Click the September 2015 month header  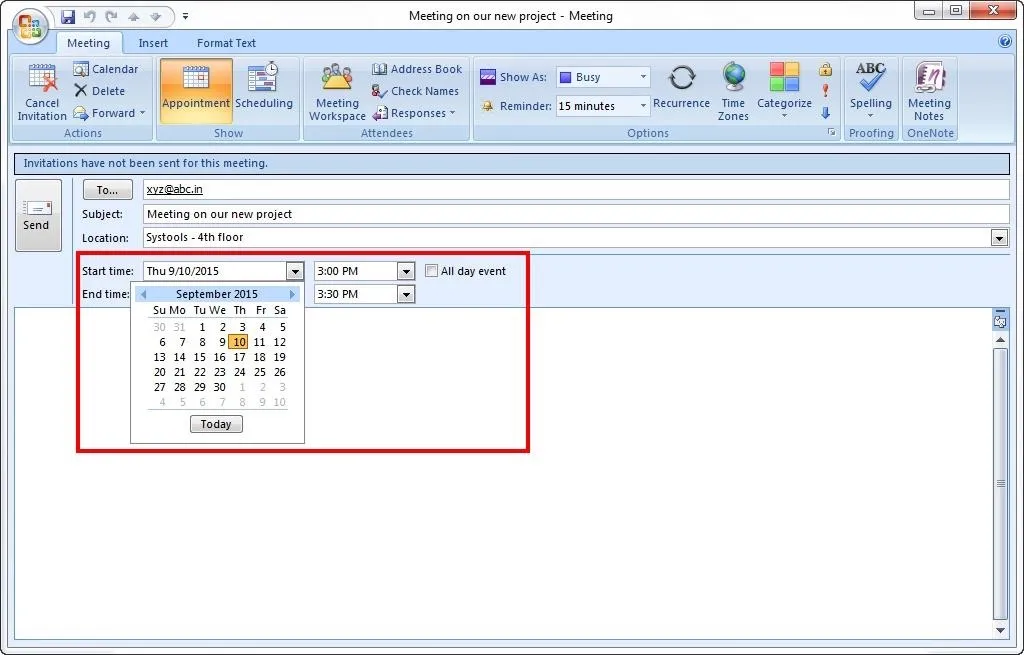tap(217, 295)
